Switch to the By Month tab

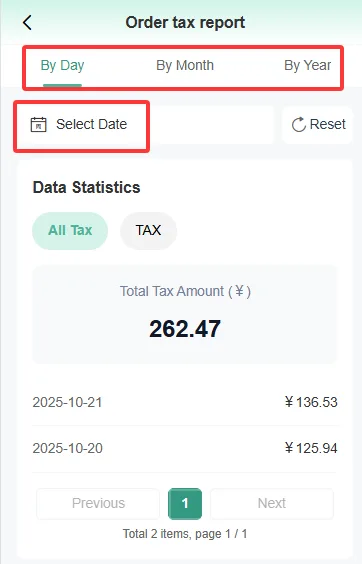pyautogui.click(x=185, y=65)
